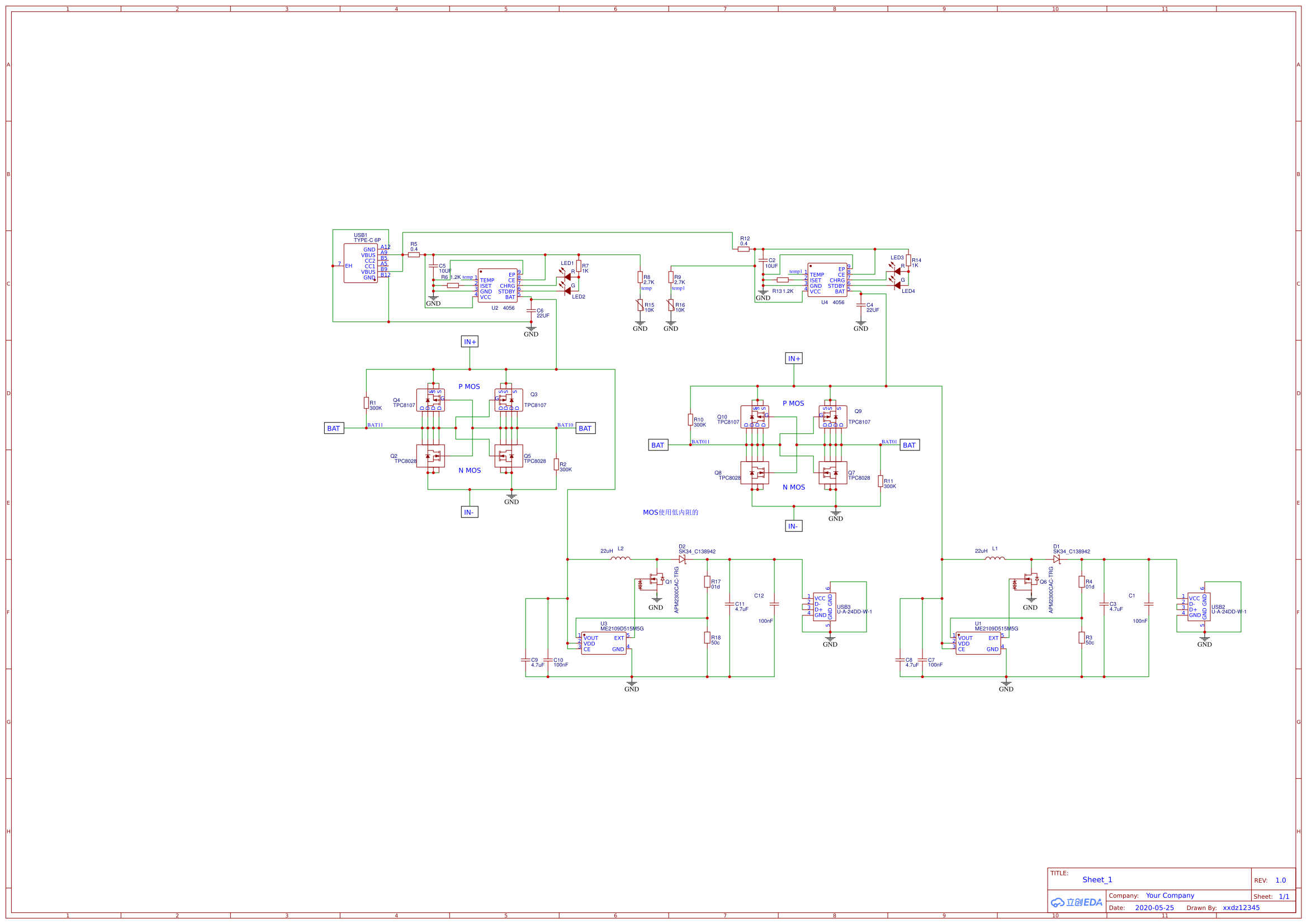The width and height of the screenshot is (1307, 924).
Task: Click the date '2020-05-25' in title block
Action: pos(1154,908)
